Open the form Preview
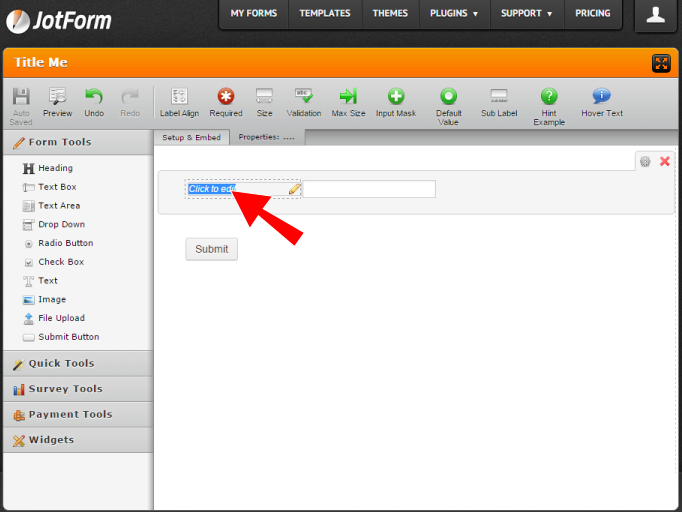This screenshot has height=512, width=682. point(57,103)
